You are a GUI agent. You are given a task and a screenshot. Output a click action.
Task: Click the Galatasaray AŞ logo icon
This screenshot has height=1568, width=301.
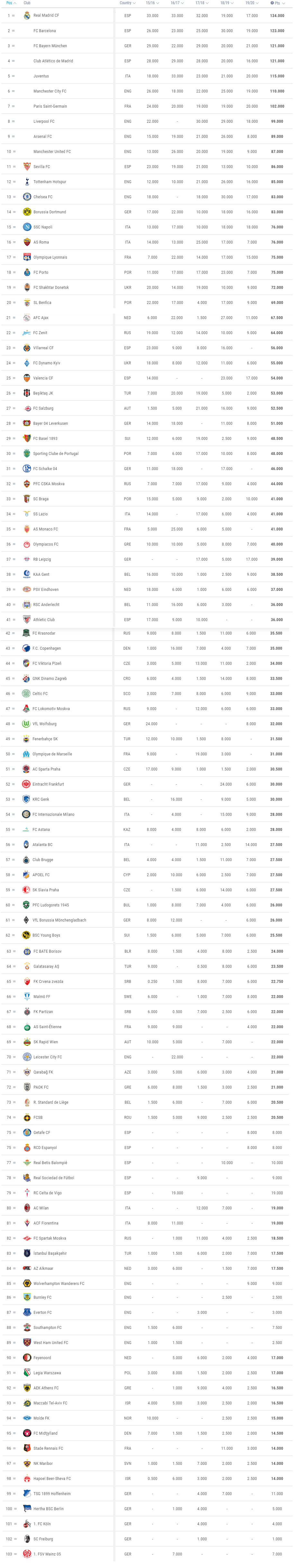click(27, 966)
